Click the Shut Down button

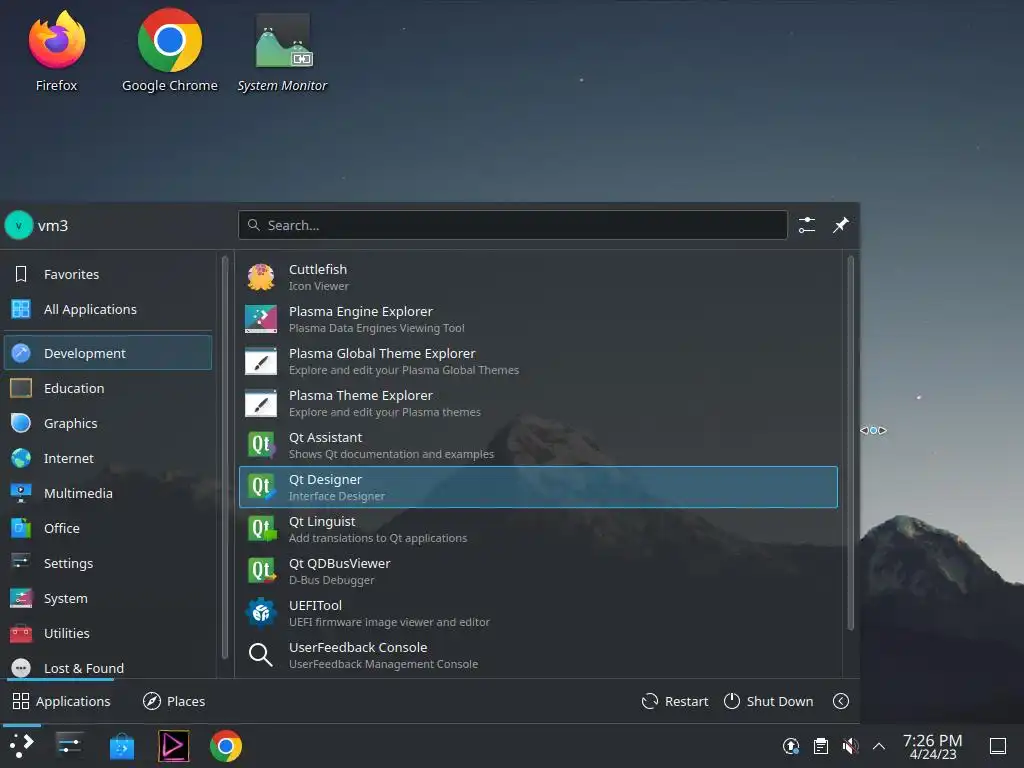[x=769, y=701]
